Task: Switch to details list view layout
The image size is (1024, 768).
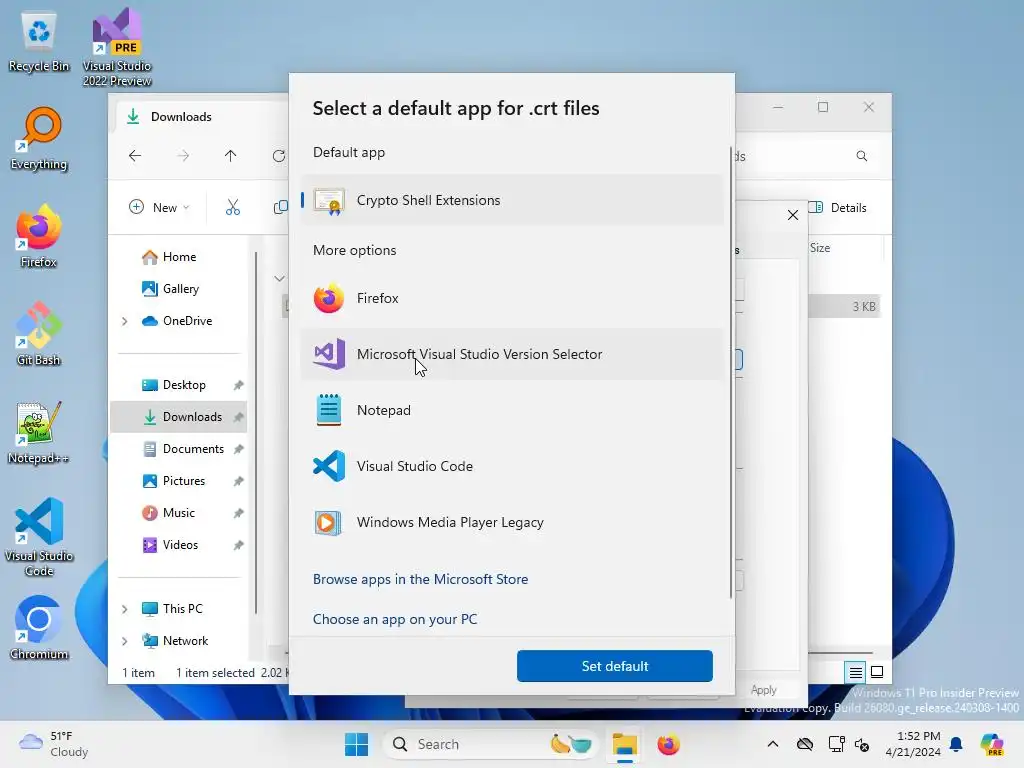Action: (856, 672)
